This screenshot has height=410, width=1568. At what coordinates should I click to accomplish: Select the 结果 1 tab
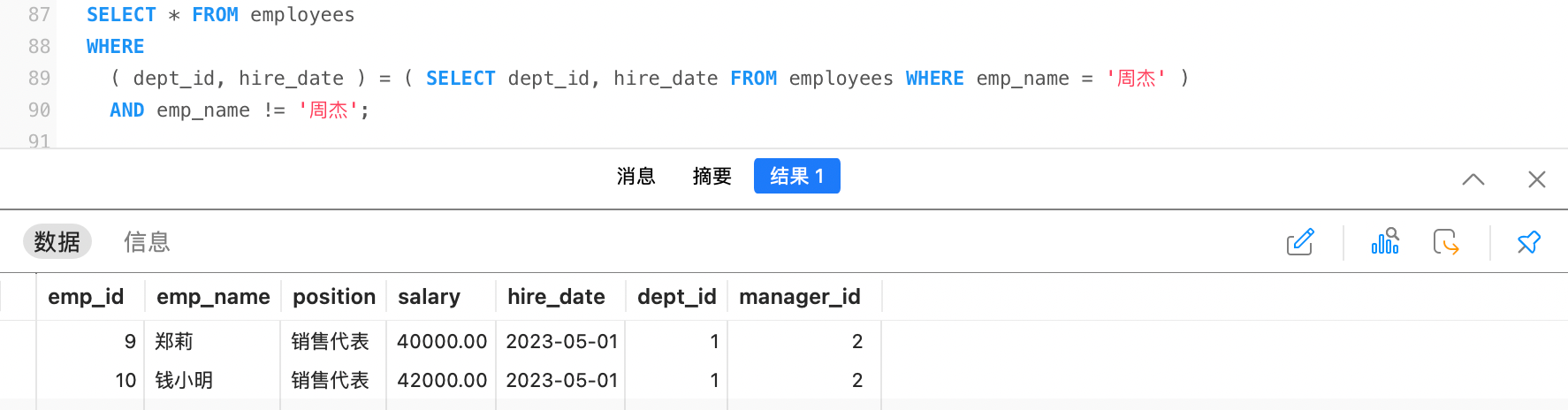tap(797, 176)
